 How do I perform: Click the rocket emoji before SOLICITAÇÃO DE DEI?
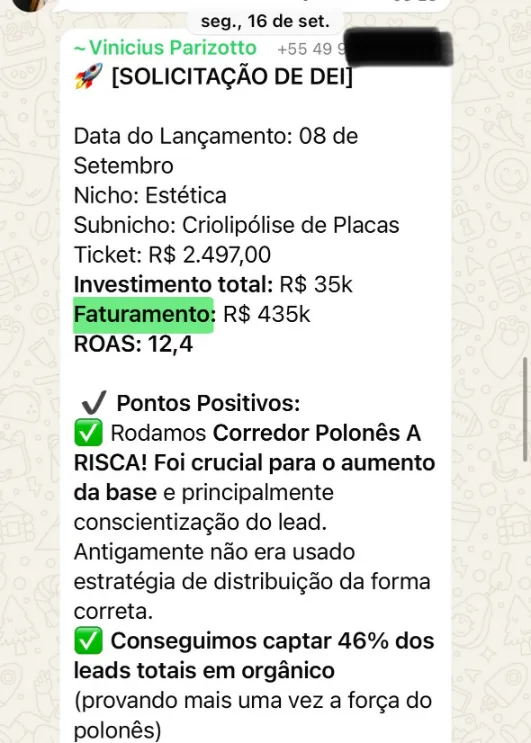tap(89, 76)
